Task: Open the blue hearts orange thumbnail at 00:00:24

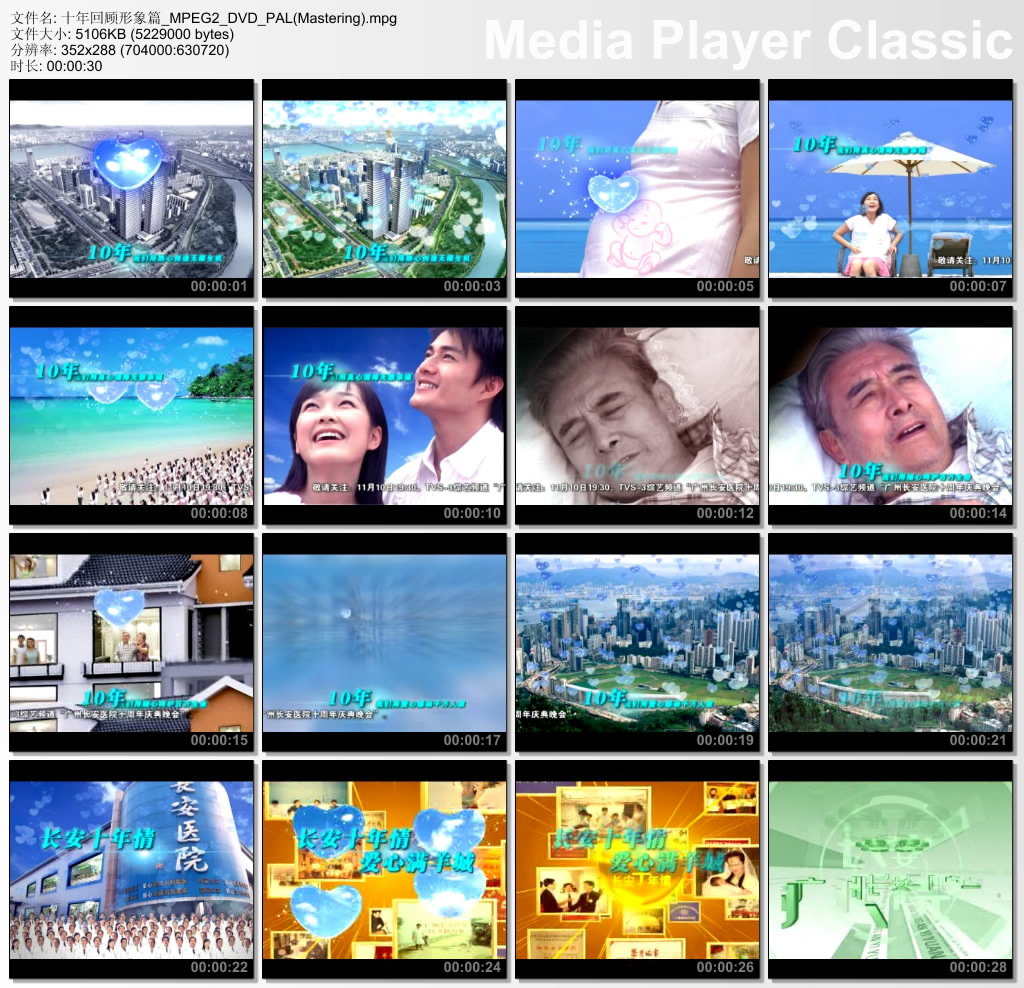Action: [x=384, y=870]
